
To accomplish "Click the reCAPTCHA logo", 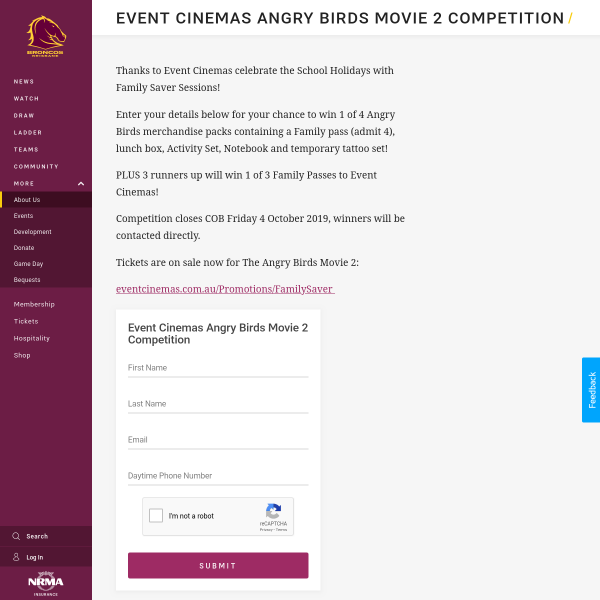I will click(x=273, y=511).
